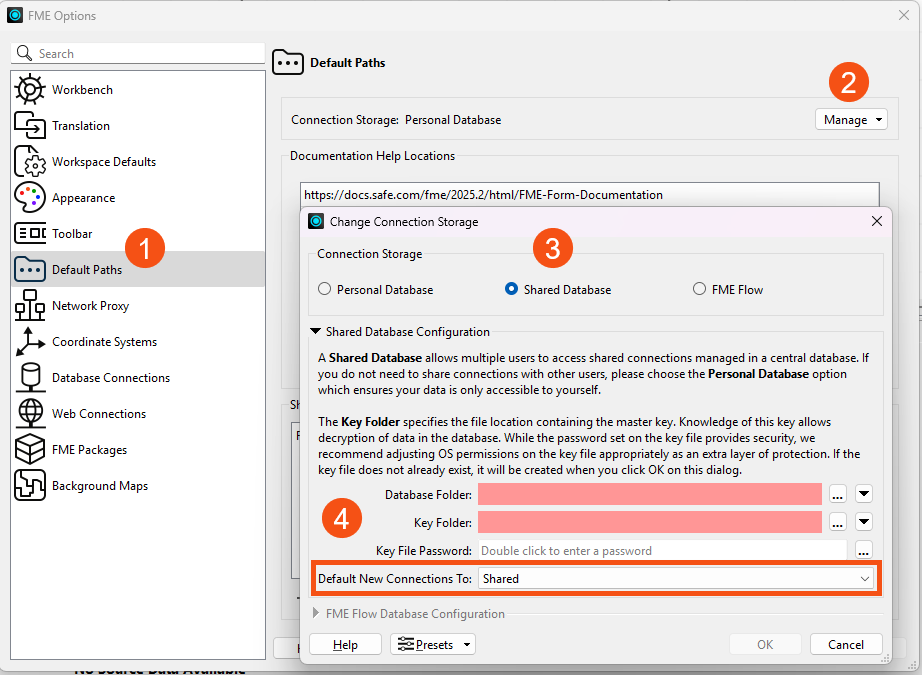This screenshot has height=675, width=922.
Task: Select Shared Database radio button
Action: click(512, 289)
